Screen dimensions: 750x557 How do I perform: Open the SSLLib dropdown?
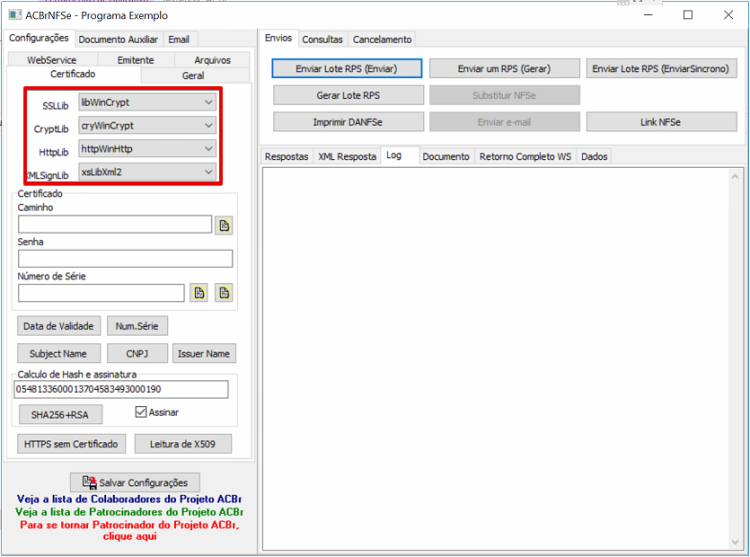pyautogui.click(x=147, y=102)
